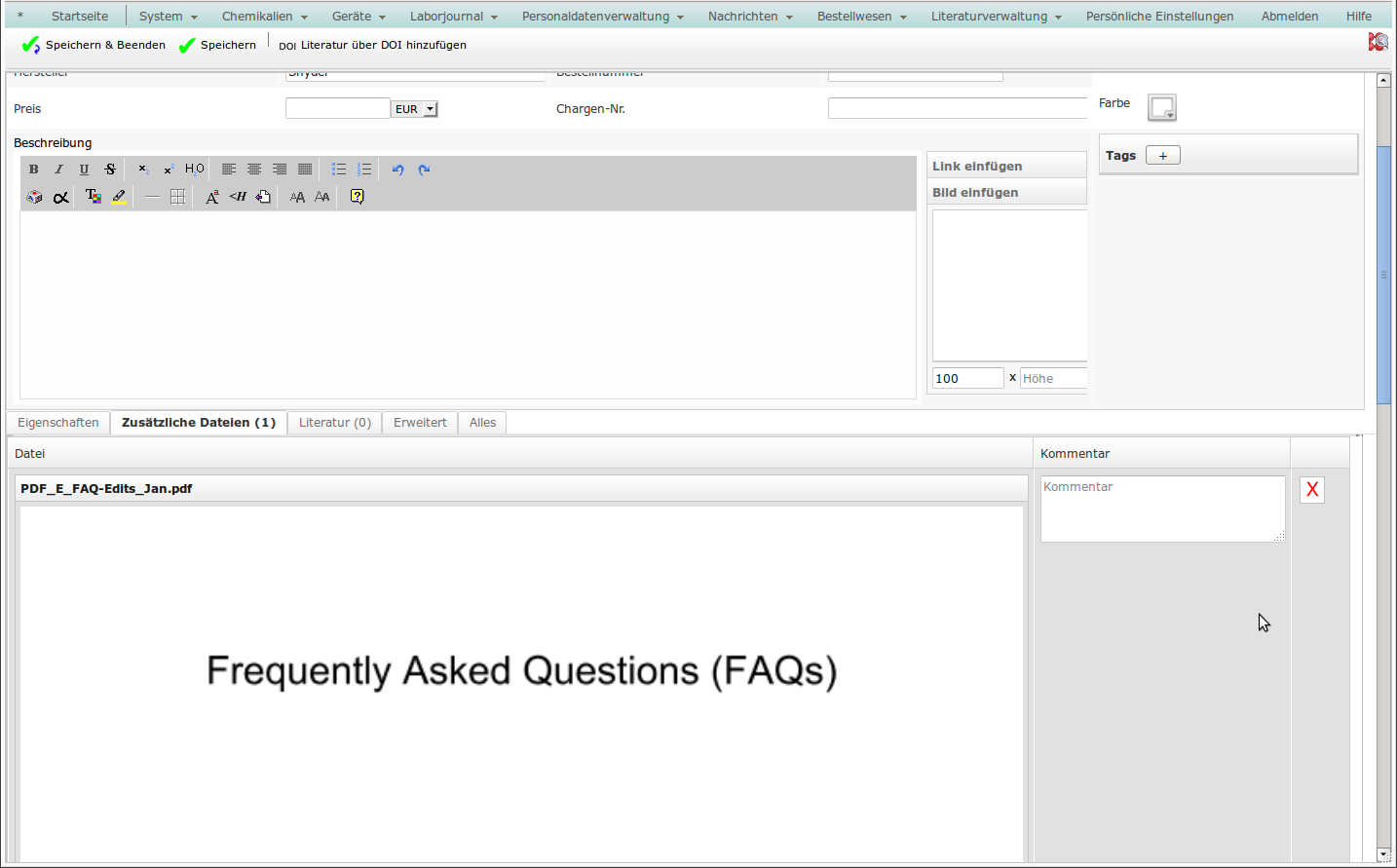
Task: Open the EUR currency dropdown
Action: click(415, 109)
